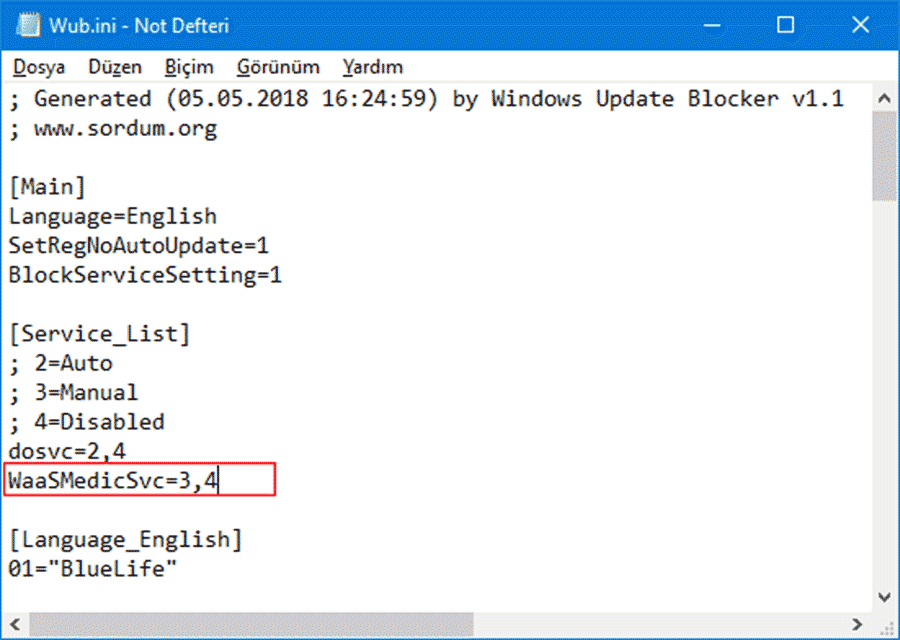Place cursor at end of WaaSMedicSvc=3,4 line
This screenshot has width=900, height=640.
click(219, 480)
